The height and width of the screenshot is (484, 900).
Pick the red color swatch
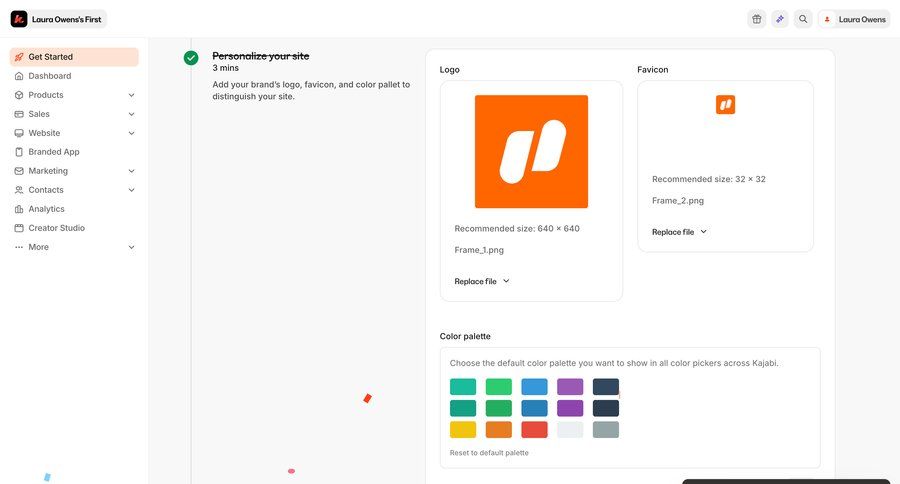[534, 429]
